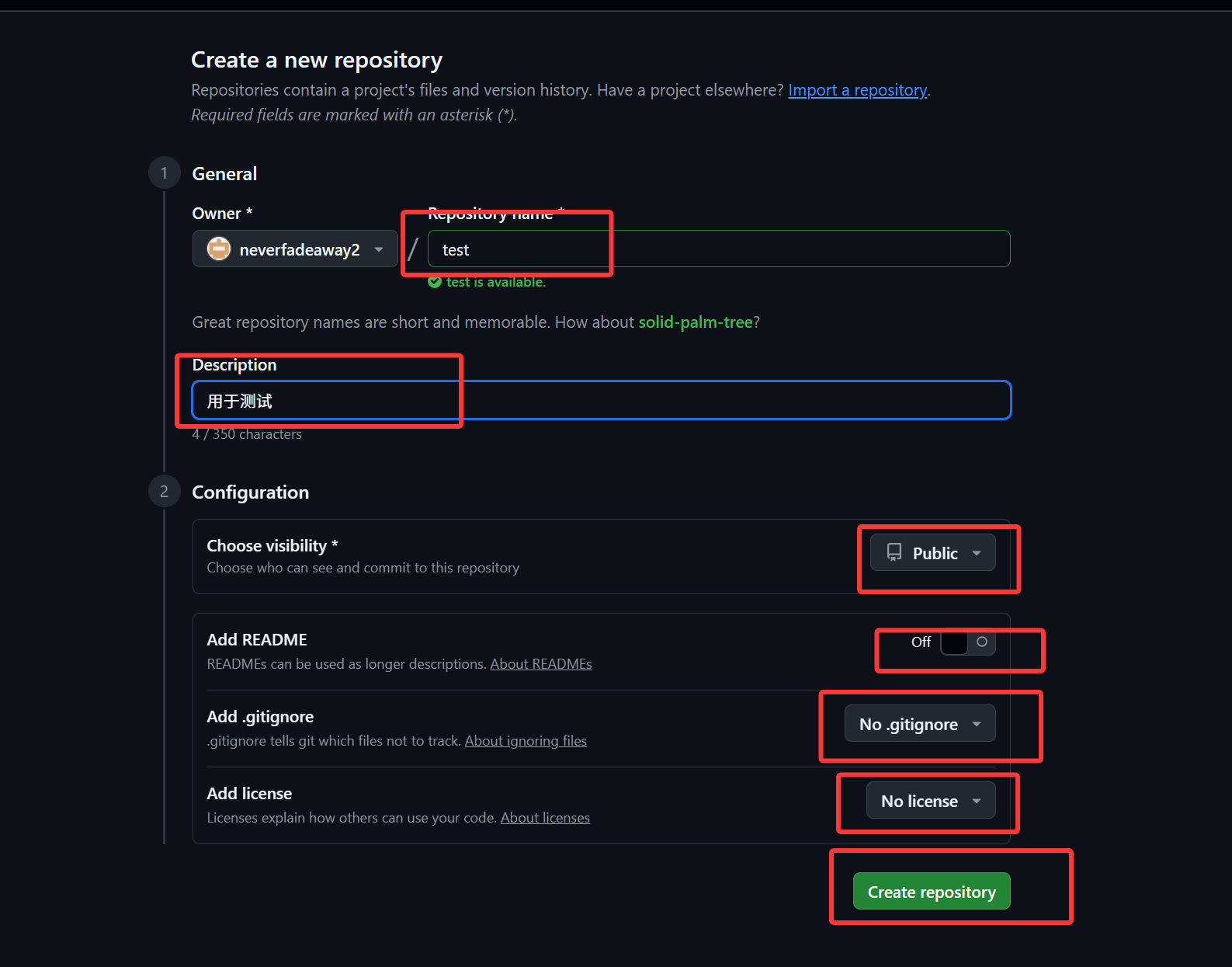Open the No .gitignore dropdown
Screen dimensions: 1232x967
point(920,724)
